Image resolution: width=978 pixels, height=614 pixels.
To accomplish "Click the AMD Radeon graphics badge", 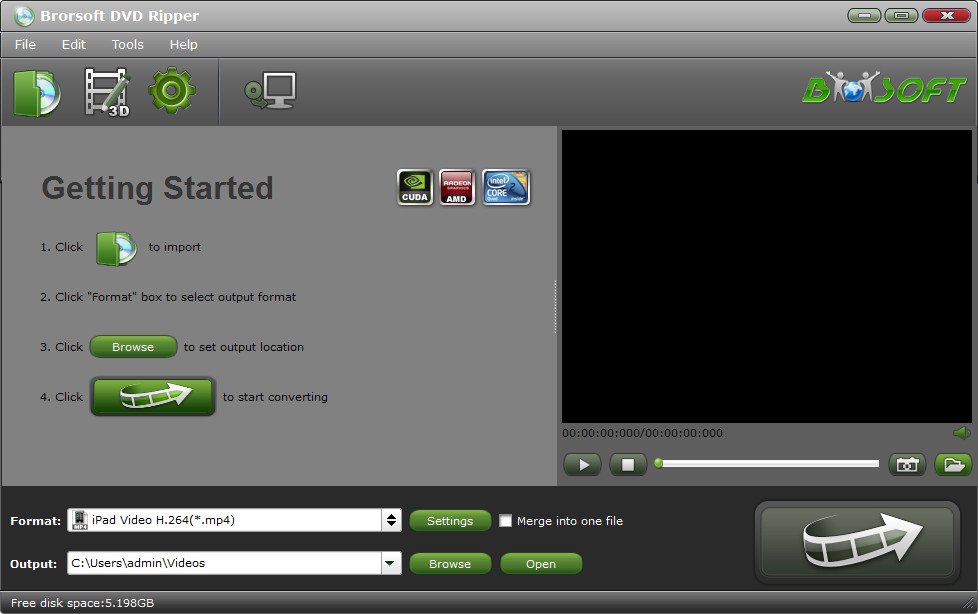I will click(460, 187).
